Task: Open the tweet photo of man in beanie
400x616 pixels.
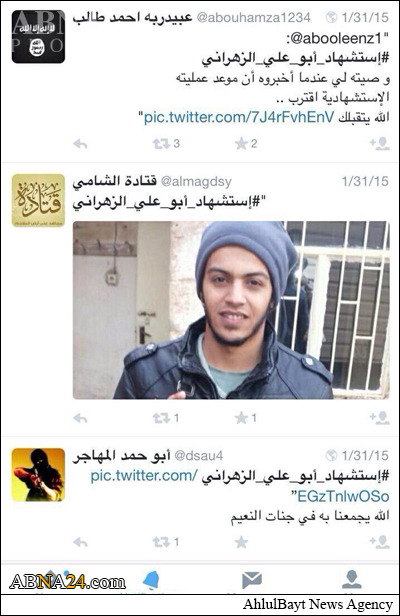Action: coord(231,310)
